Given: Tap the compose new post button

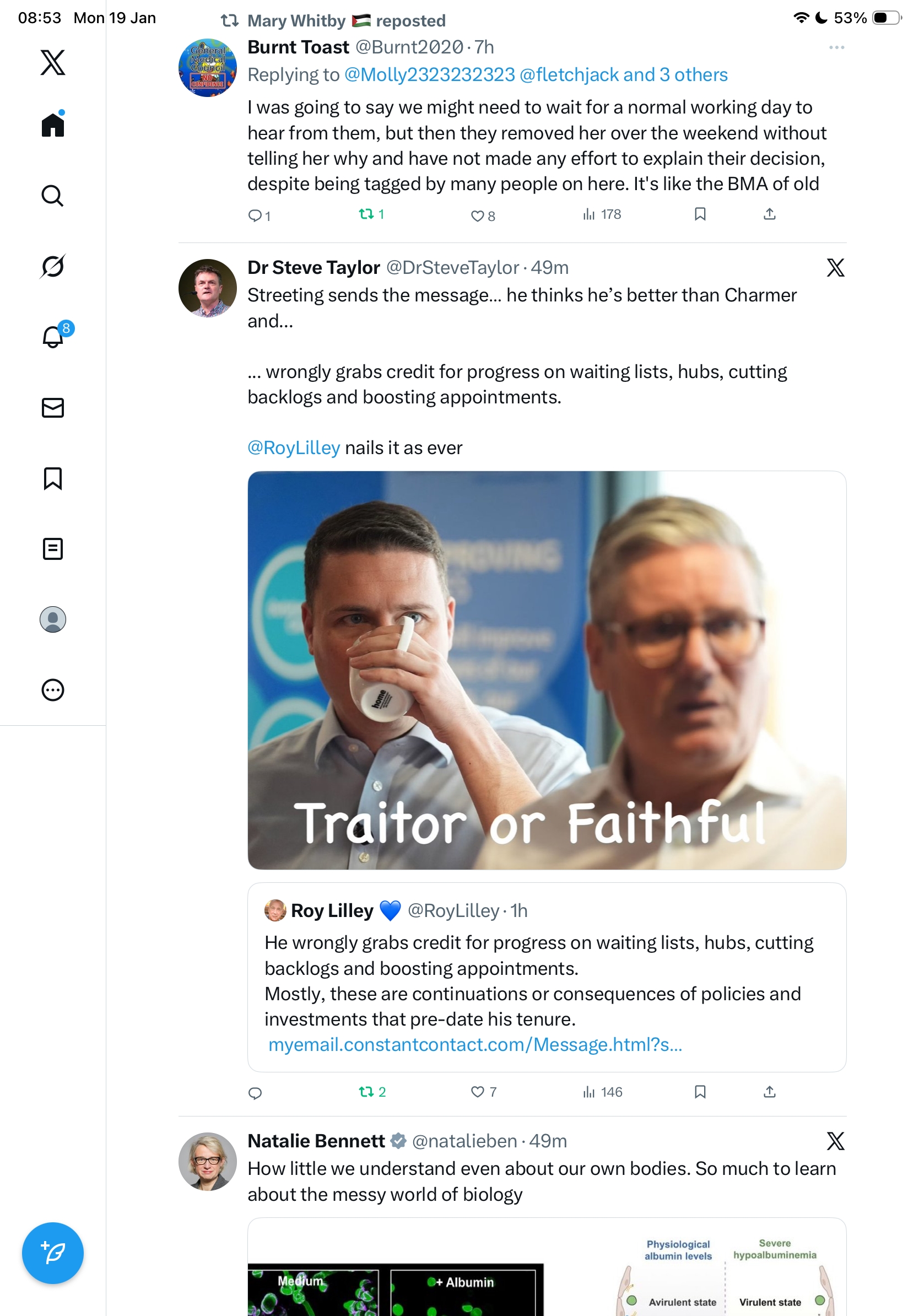Looking at the screenshot, I should 52,1253.
